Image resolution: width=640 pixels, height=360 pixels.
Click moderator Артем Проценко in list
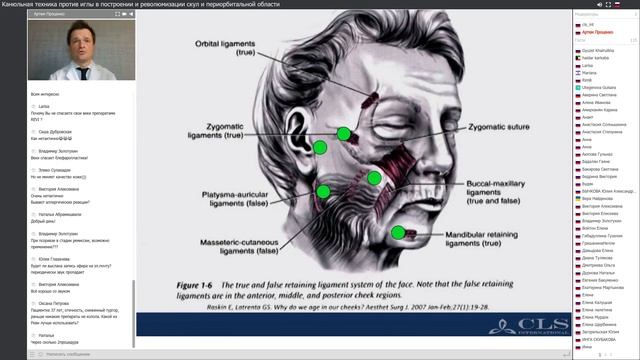coord(597,32)
